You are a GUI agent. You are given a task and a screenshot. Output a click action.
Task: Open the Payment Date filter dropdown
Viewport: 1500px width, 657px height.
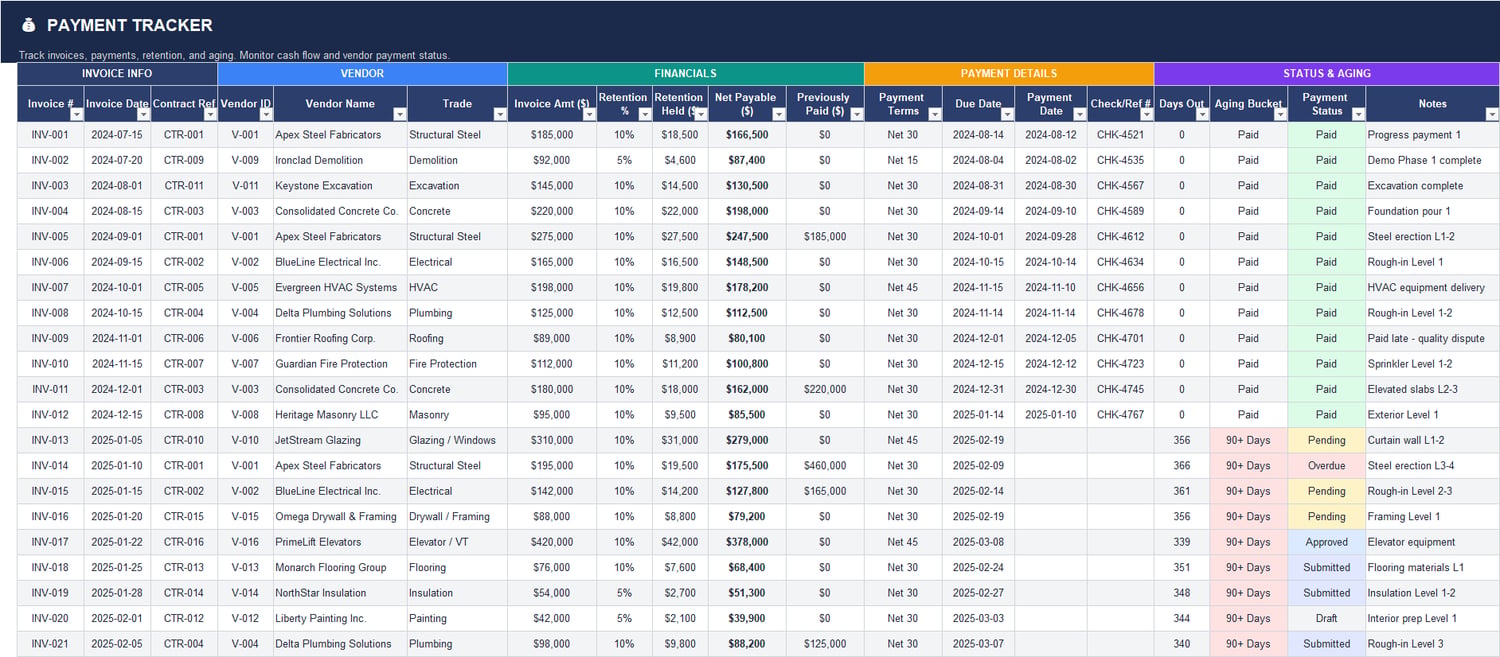1079,114
